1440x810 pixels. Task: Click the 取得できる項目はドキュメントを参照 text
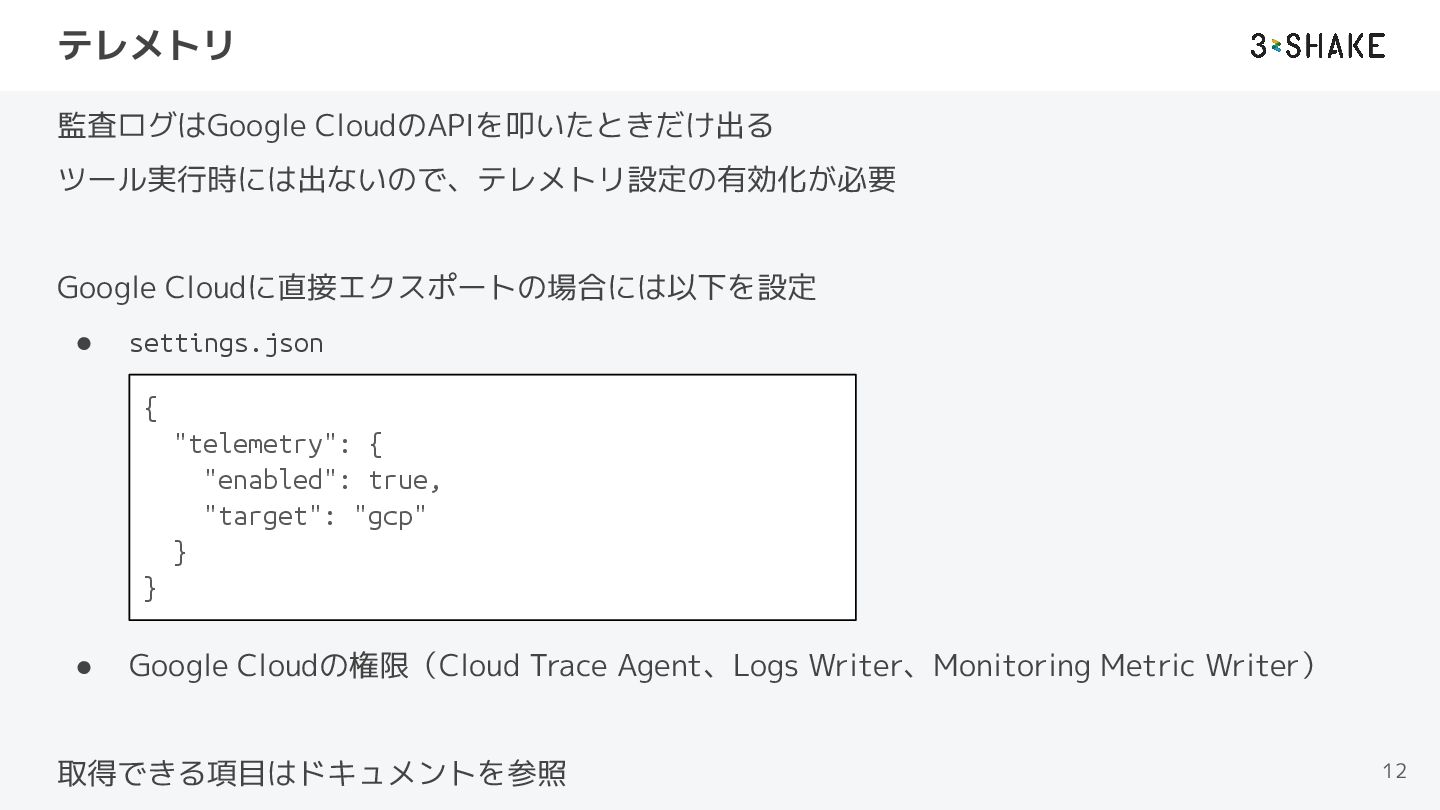(x=312, y=772)
